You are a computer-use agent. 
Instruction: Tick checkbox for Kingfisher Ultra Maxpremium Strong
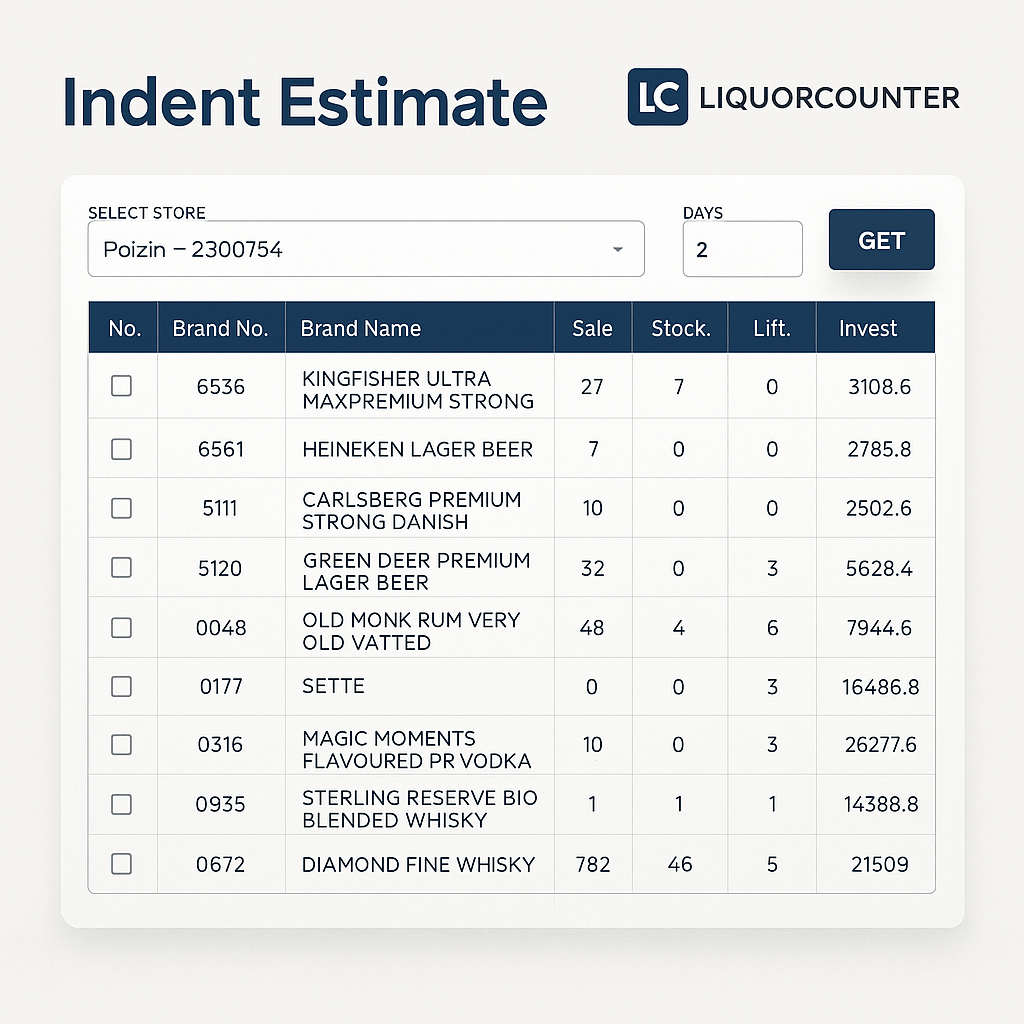(x=121, y=386)
